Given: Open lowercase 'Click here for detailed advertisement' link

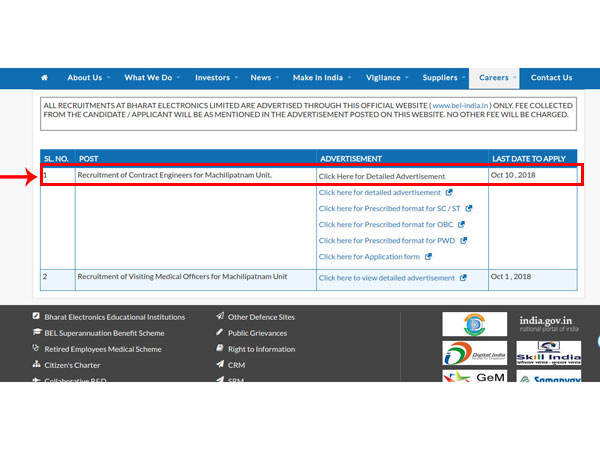Looking at the screenshot, I should (x=380, y=192).
